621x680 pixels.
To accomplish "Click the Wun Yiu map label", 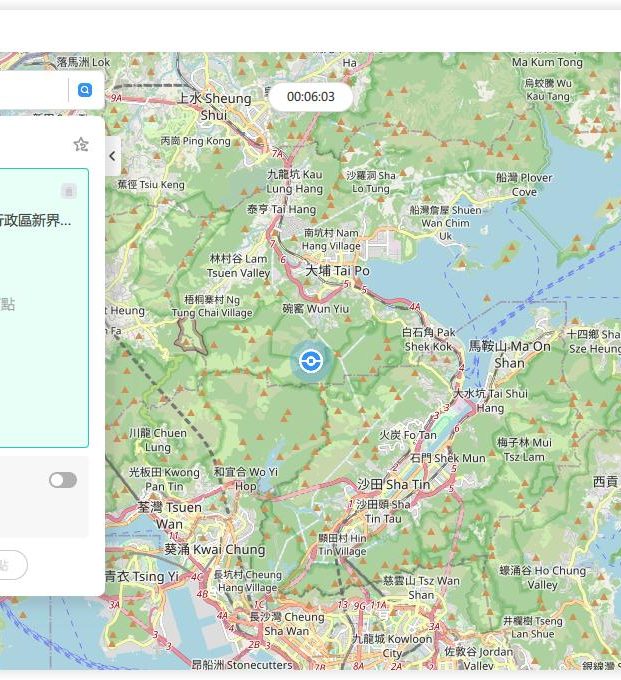I will pos(316,309).
